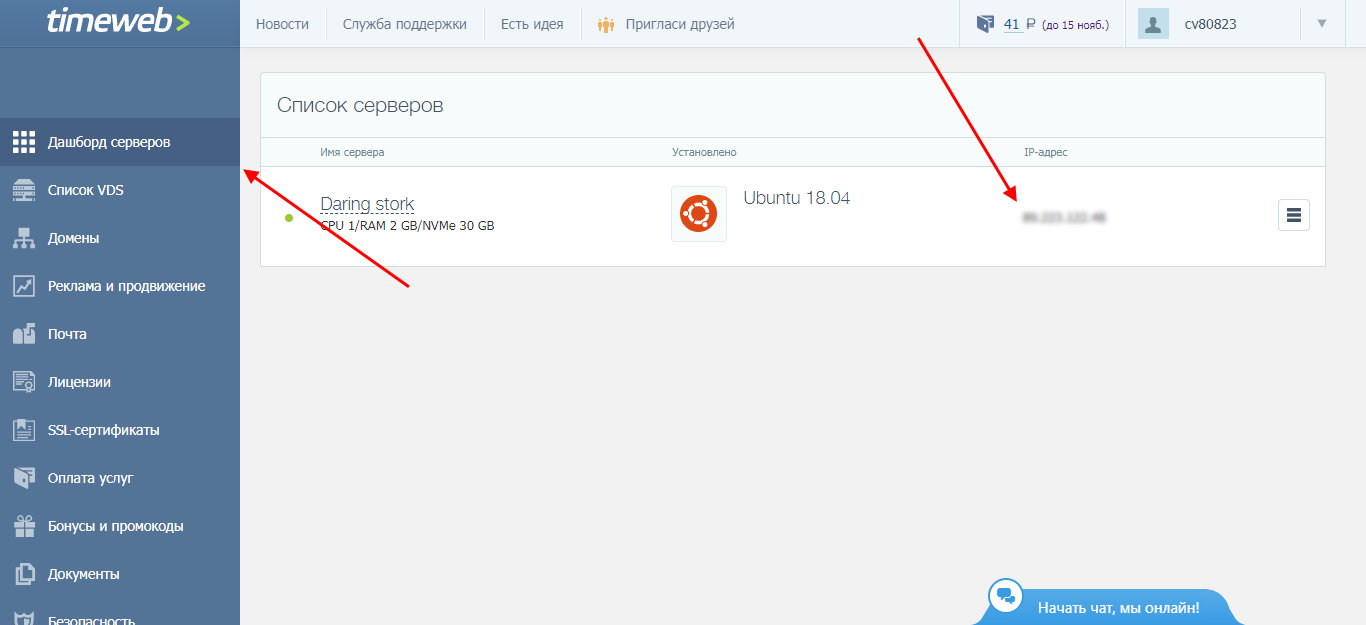Open the Документы sidebar item
Image resolution: width=1366 pixels, height=625 pixels.
83,574
